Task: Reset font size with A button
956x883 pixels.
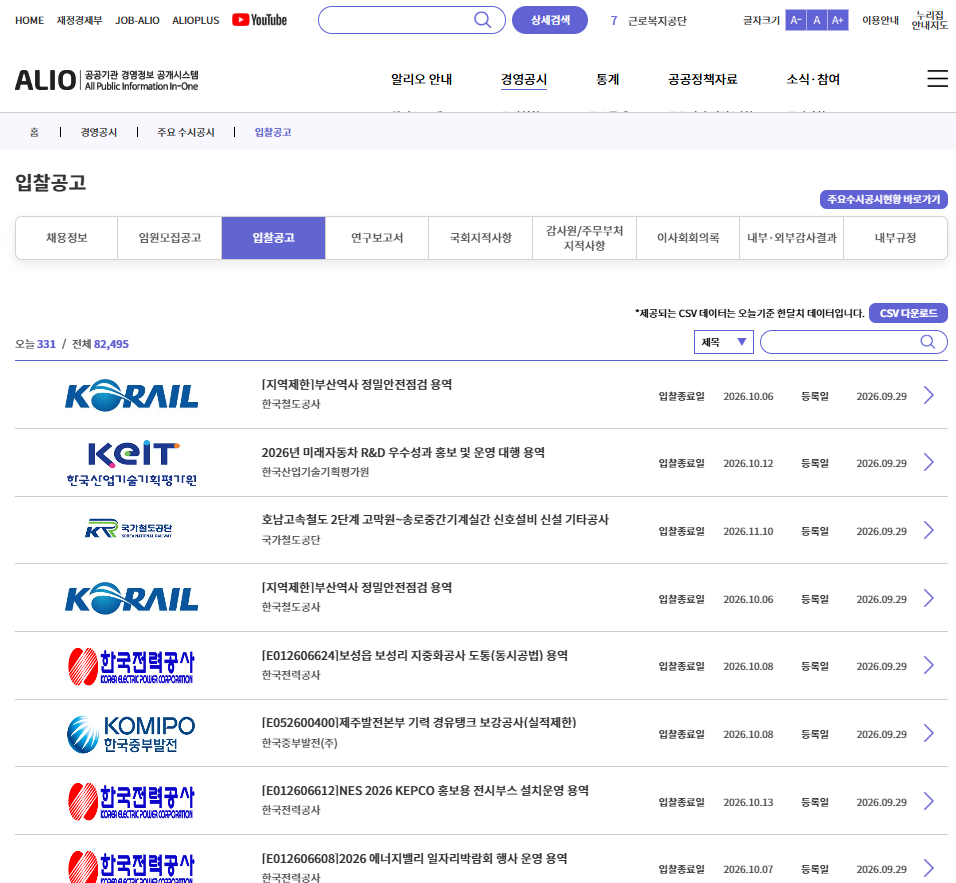Action: (x=816, y=20)
